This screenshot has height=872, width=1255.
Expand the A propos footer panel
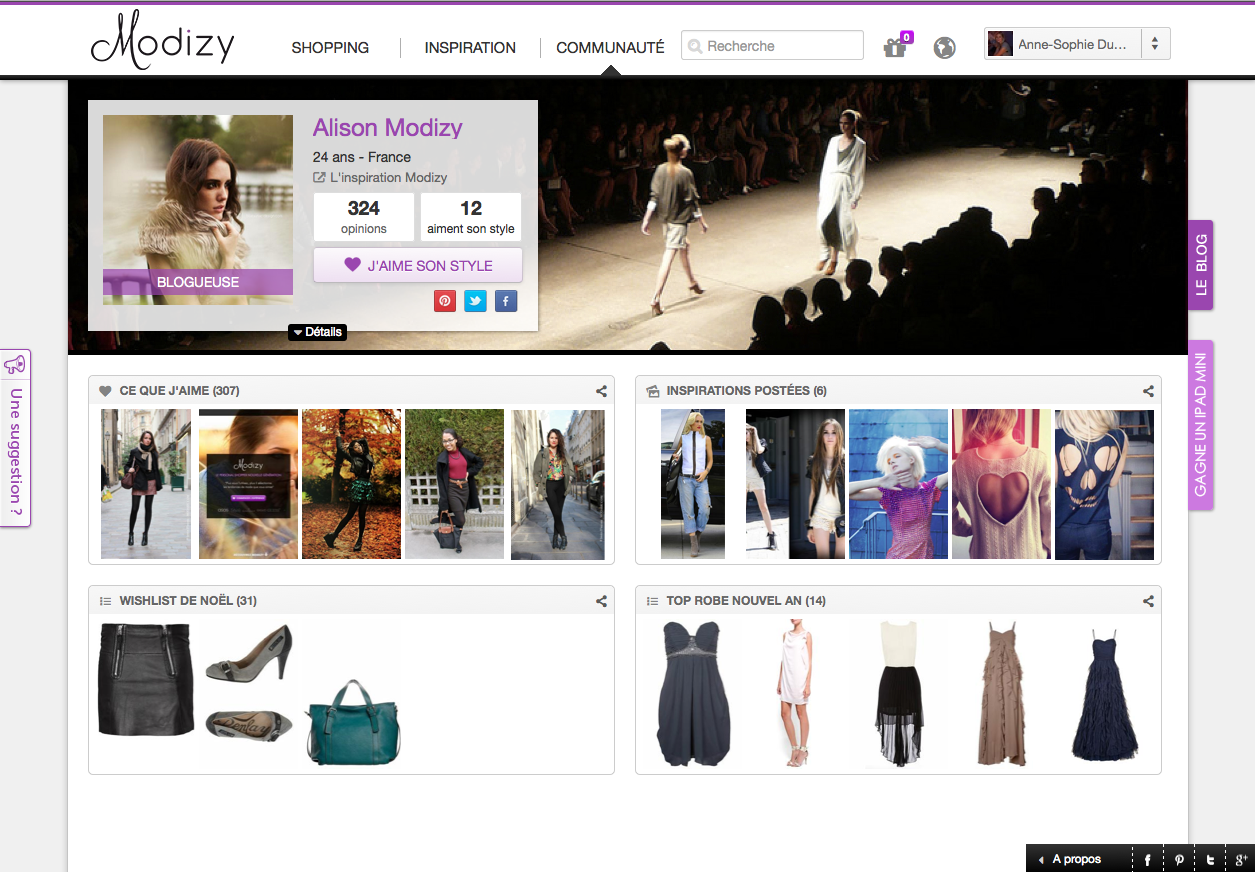click(x=1069, y=860)
